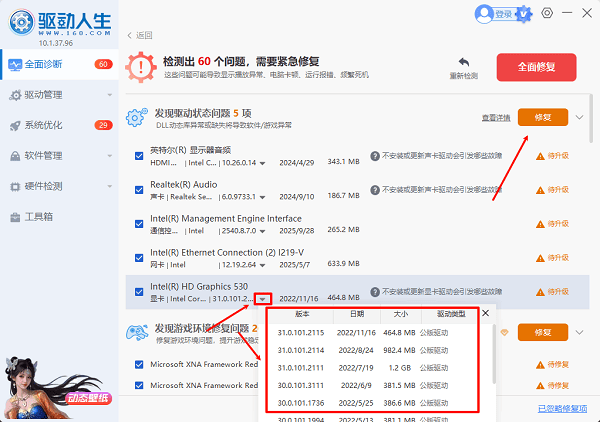Open the 工具箱 sidebar item
The width and height of the screenshot is (600, 422).
click(x=60, y=217)
